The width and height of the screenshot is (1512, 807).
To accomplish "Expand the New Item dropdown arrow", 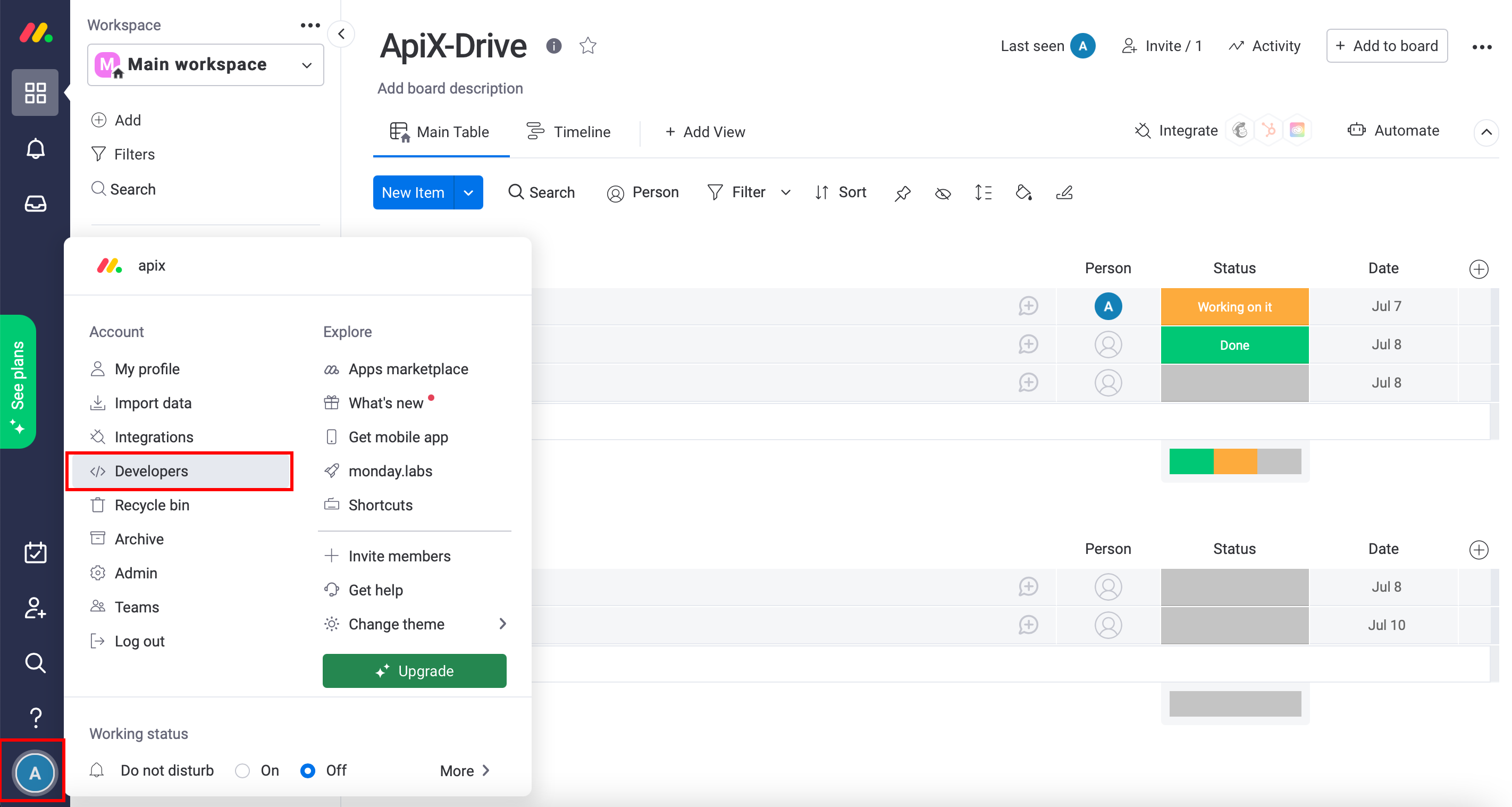I will coord(469,192).
